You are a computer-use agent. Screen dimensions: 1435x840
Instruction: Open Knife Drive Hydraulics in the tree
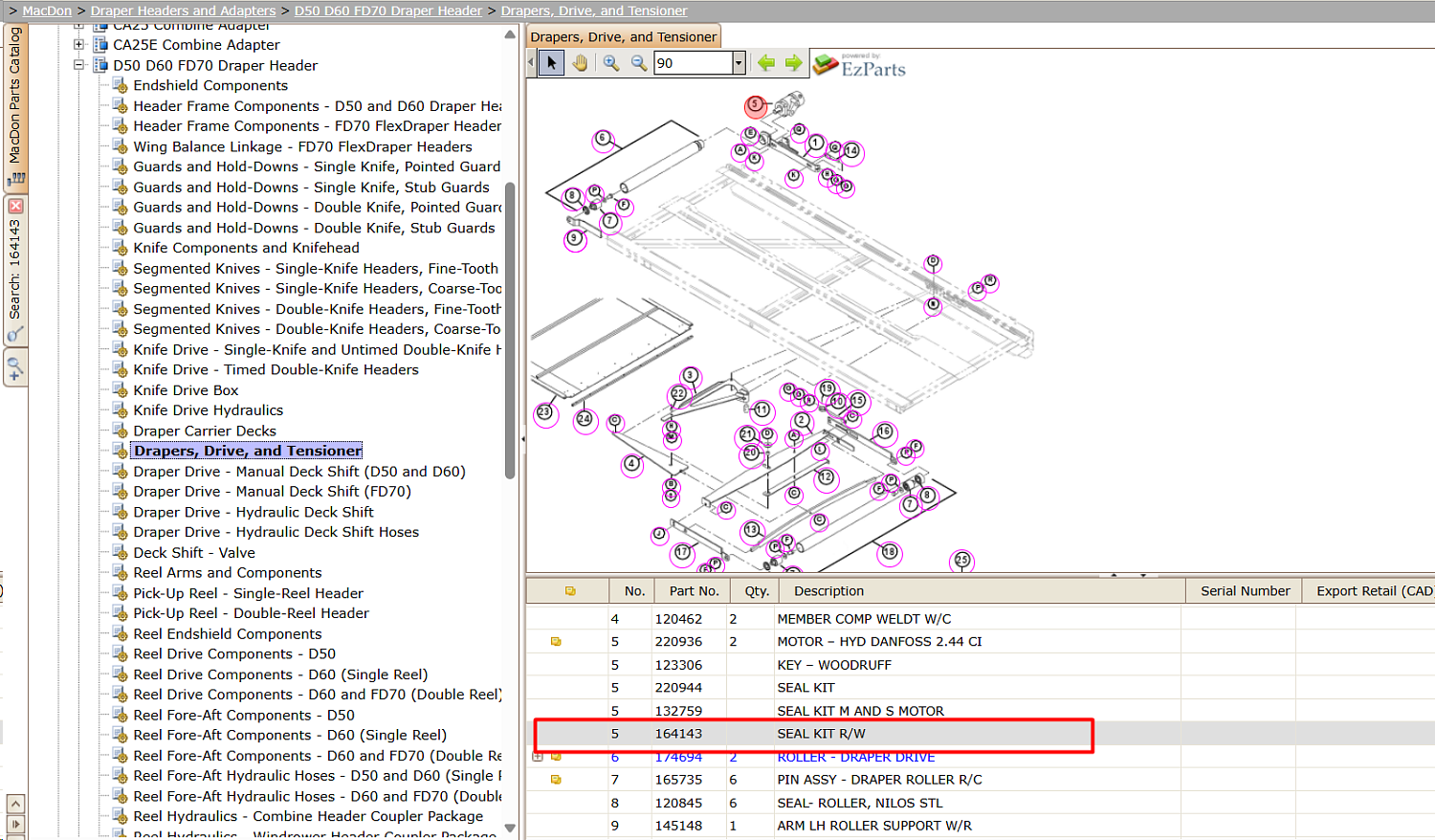pyautogui.click(x=208, y=410)
